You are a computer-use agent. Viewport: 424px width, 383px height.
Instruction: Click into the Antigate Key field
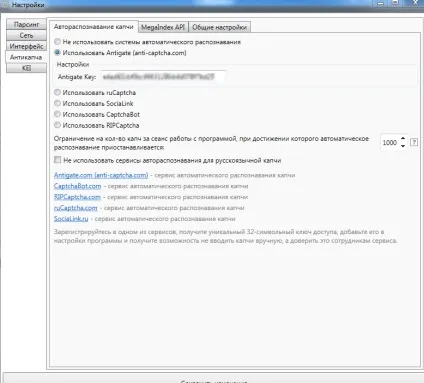[163, 77]
